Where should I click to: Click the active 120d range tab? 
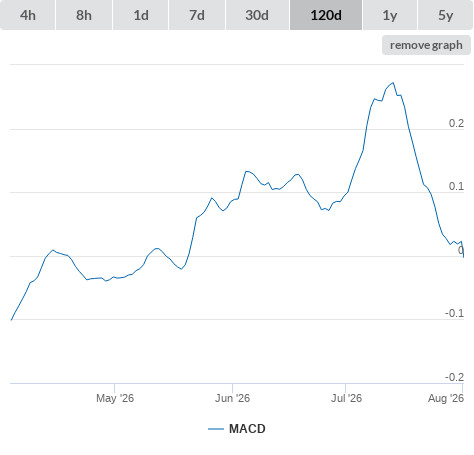(326, 15)
